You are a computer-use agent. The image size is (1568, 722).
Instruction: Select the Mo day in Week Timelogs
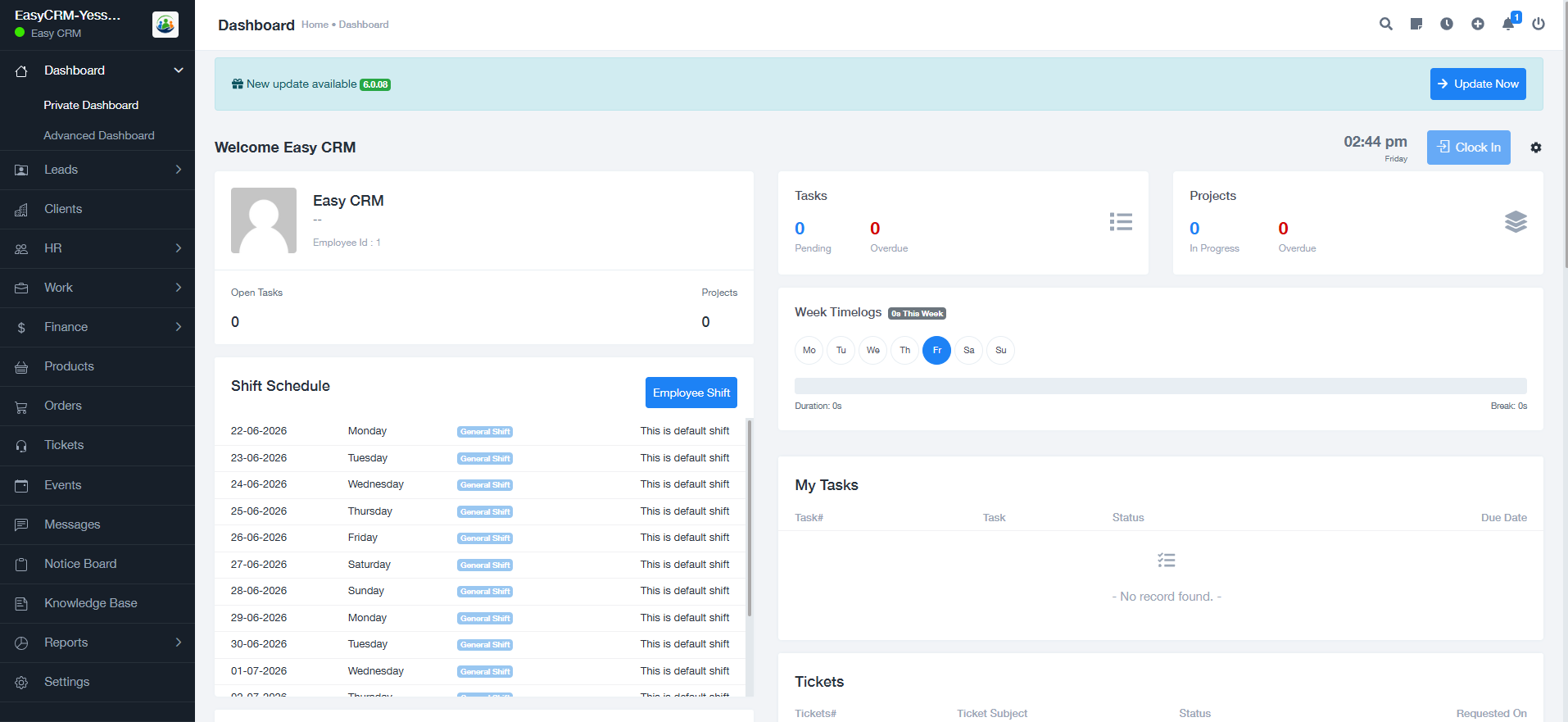point(809,350)
